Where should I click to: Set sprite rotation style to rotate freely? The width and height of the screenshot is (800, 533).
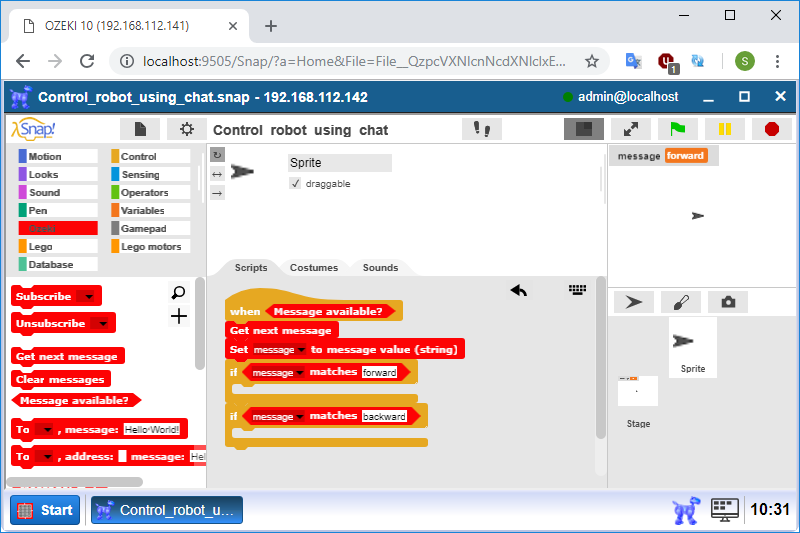click(217, 155)
